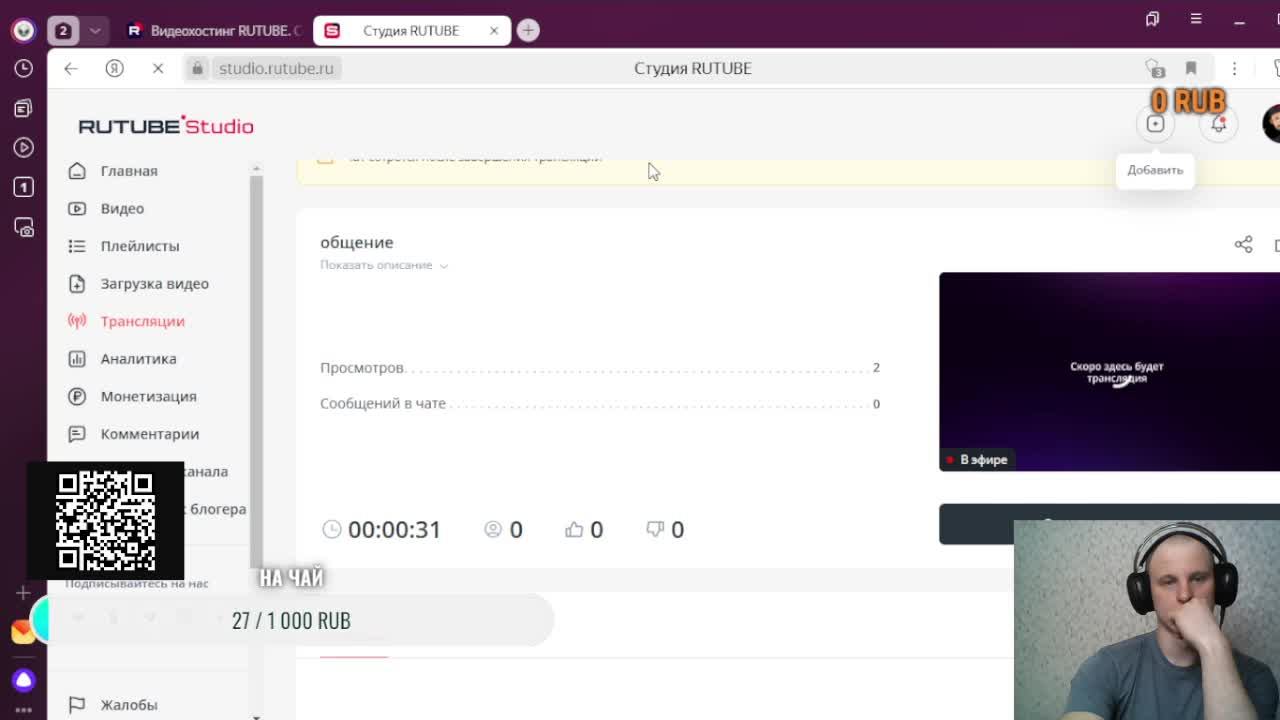Screen dimensions: 1280x720
Task: Open the browser hamburger main menu
Action: pyautogui.click(x=1196, y=19)
